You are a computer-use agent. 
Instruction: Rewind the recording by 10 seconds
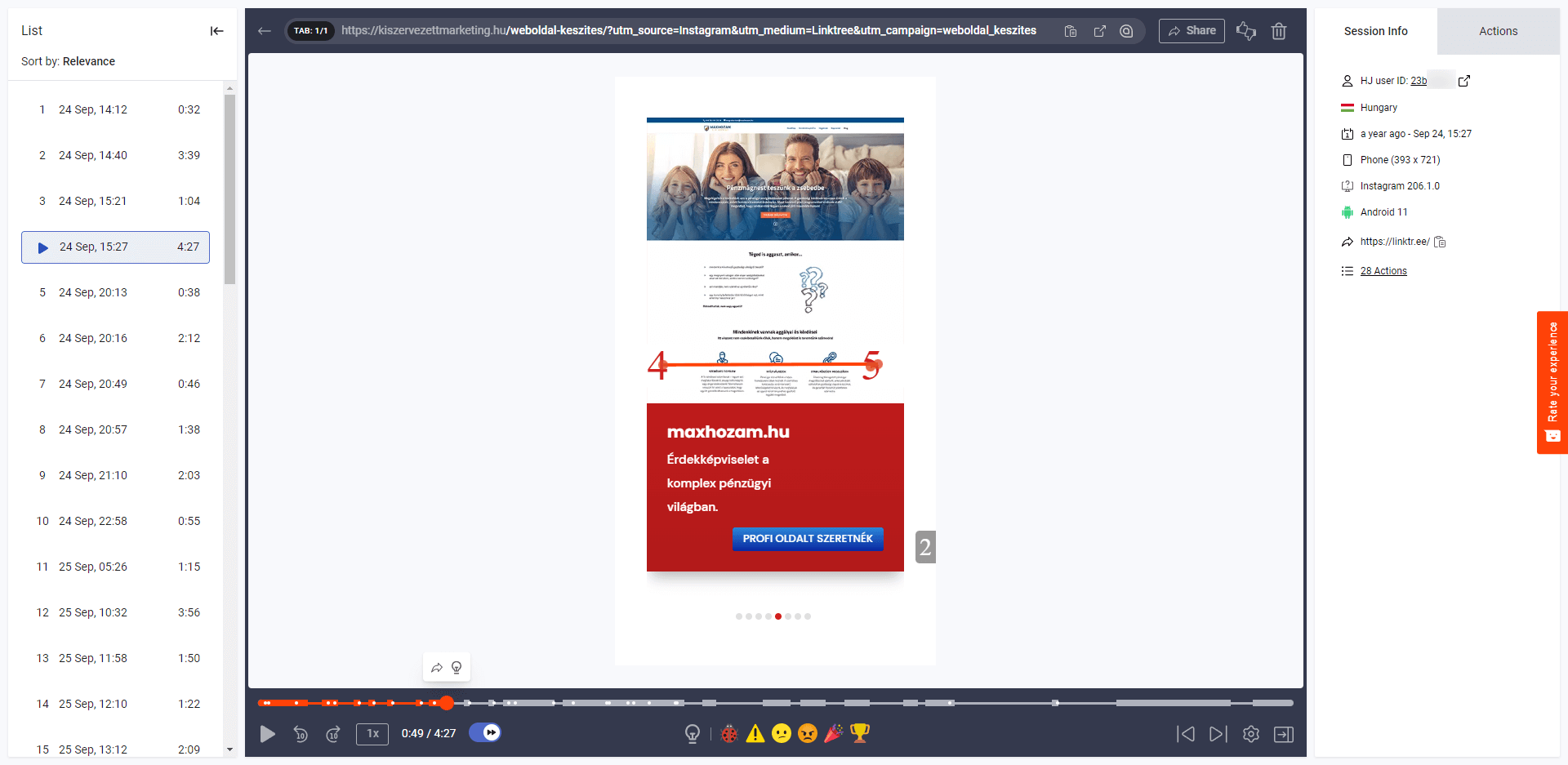click(x=301, y=734)
